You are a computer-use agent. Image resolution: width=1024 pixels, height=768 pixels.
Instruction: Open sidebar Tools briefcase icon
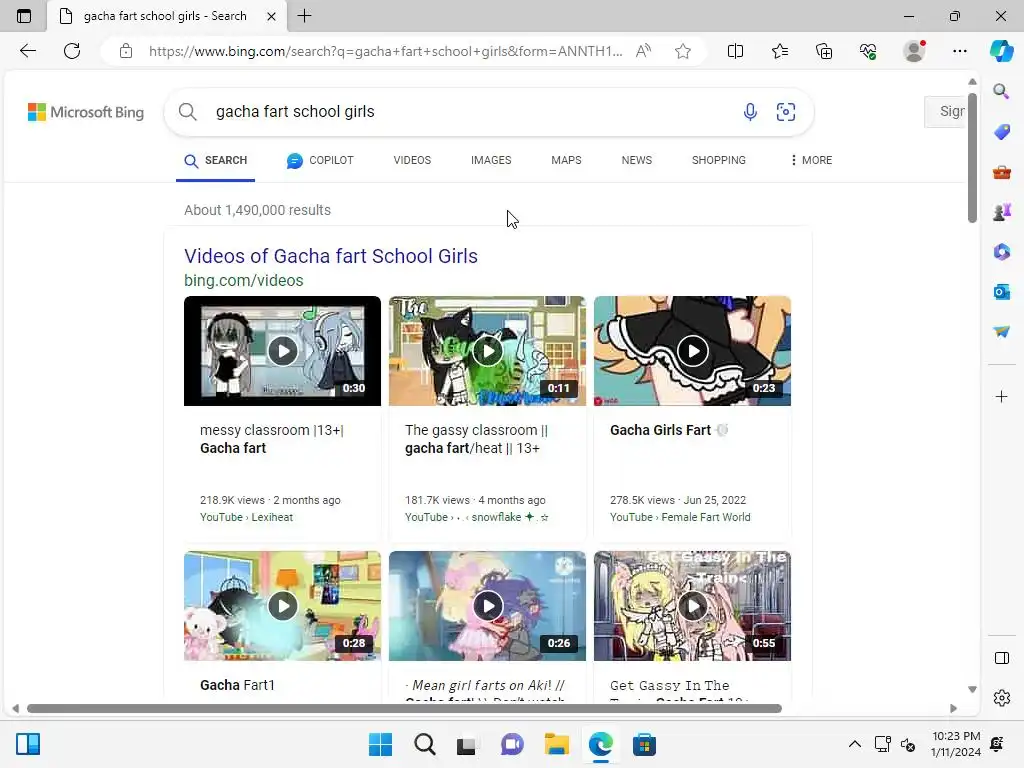(1001, 172)
